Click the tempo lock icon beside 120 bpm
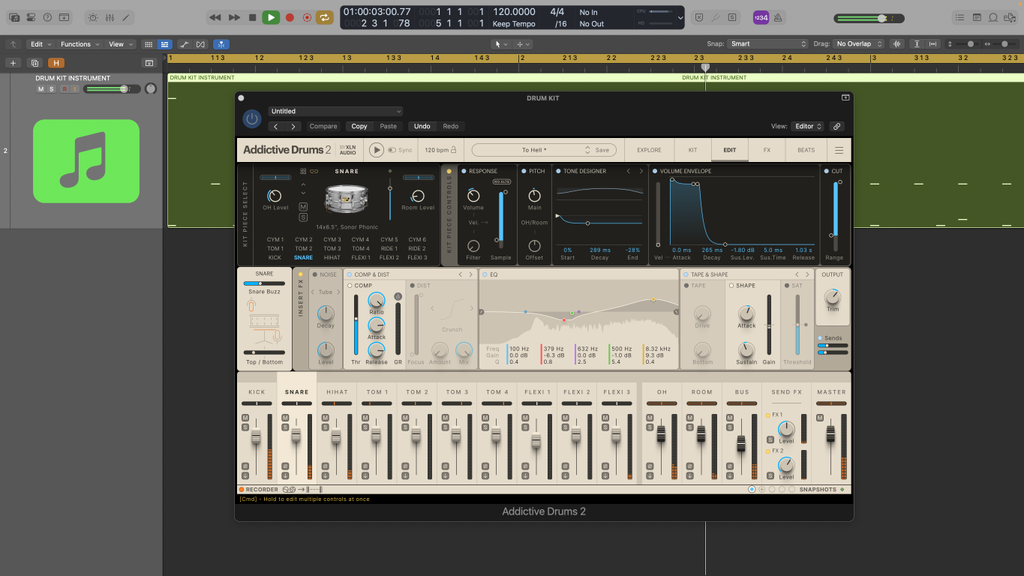The image size is (1024, 576). (x=453, y=150)
